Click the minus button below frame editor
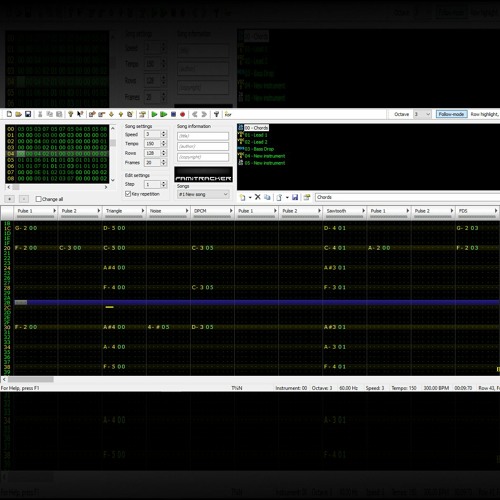Image resolution: width=500 pixels, height=500 pixels. click(x=24, y=199)
